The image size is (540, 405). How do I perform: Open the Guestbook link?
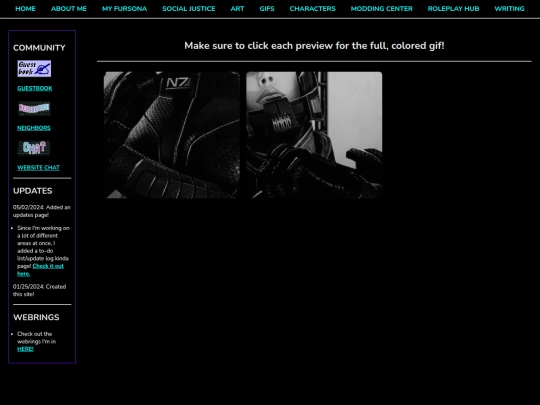[x=35, y=89]
